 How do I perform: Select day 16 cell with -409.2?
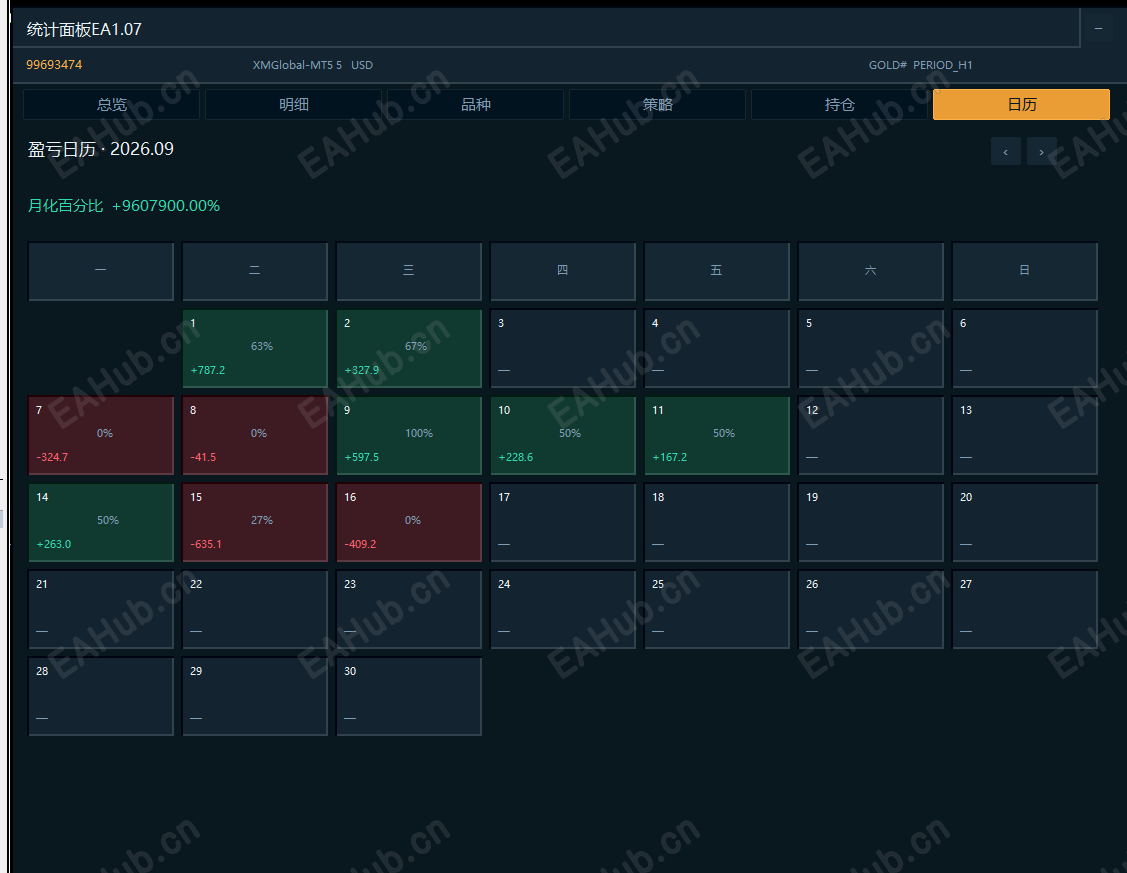[x=409, y=522]
